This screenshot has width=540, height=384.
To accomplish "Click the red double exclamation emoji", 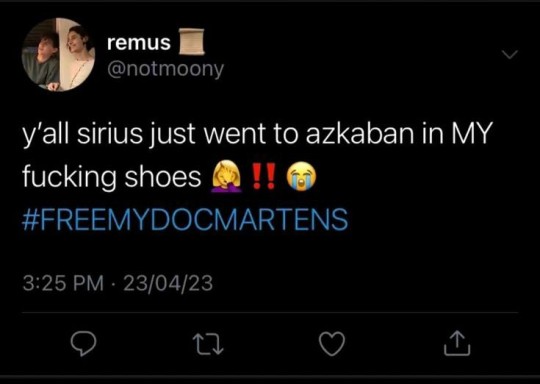I will (x=264, y=176).
